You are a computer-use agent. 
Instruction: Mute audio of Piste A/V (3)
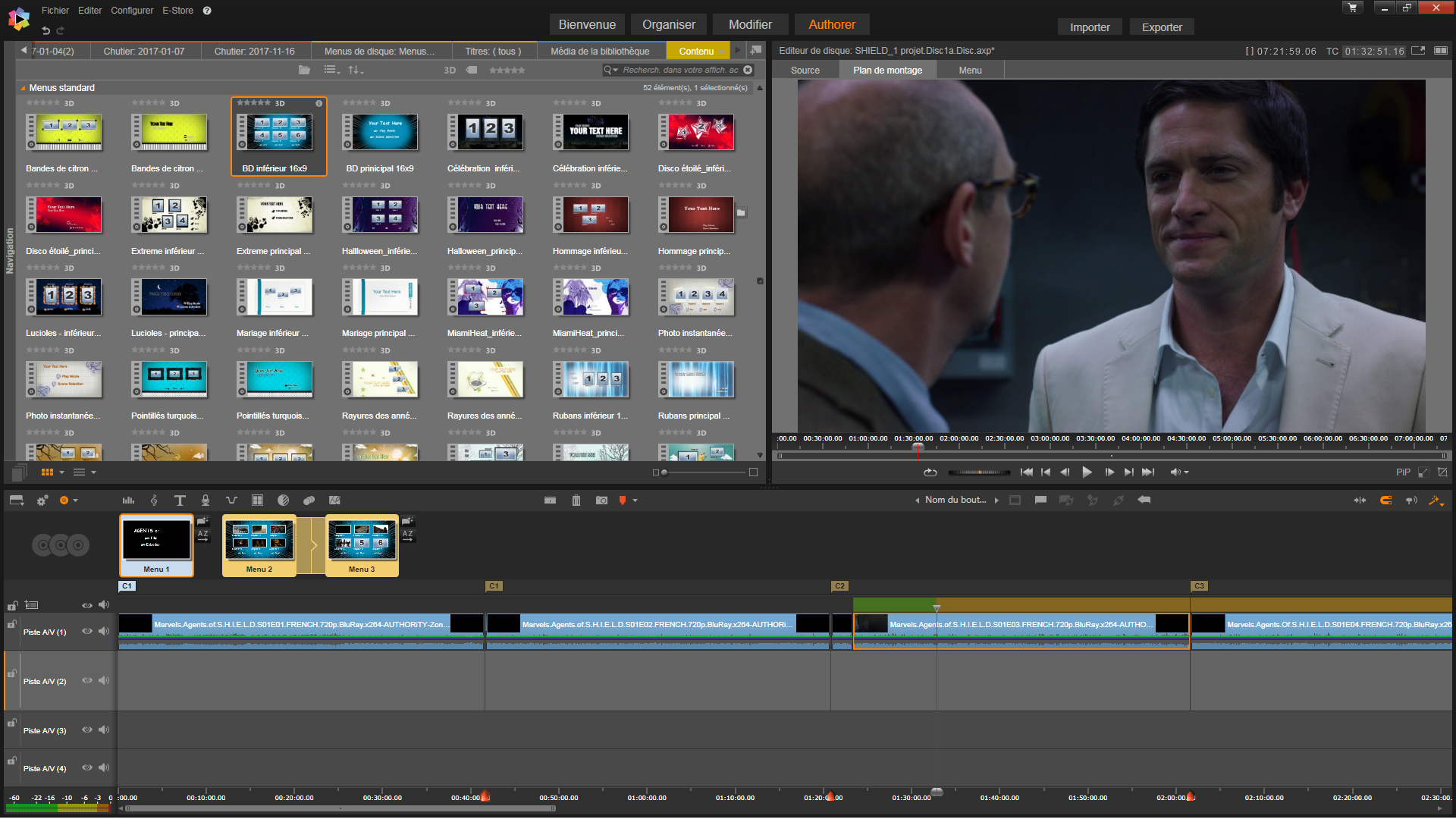pyautogui.click(x=104, y=730)
